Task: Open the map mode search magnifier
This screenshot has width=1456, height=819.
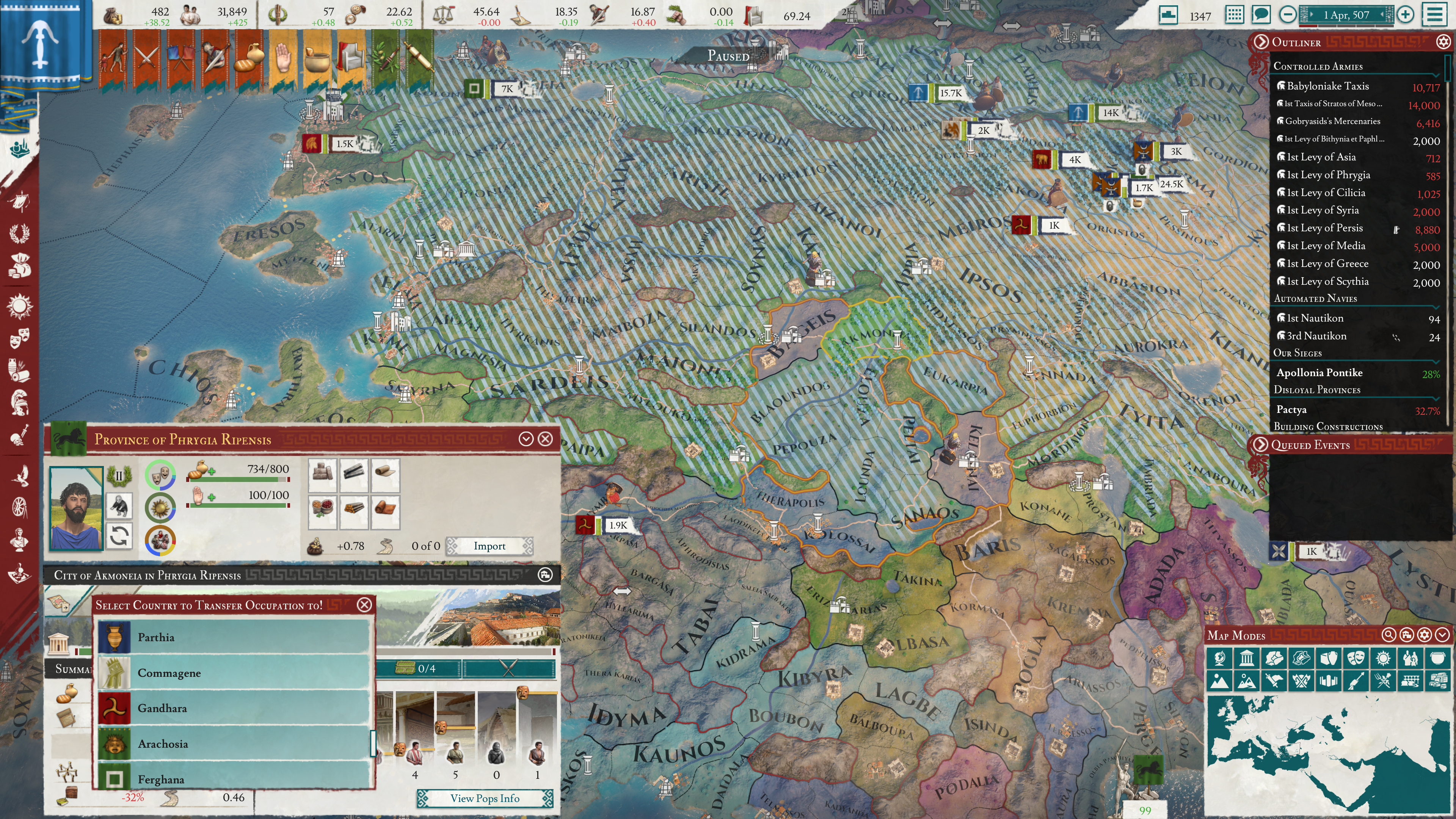Action: tap(1389, 635)
